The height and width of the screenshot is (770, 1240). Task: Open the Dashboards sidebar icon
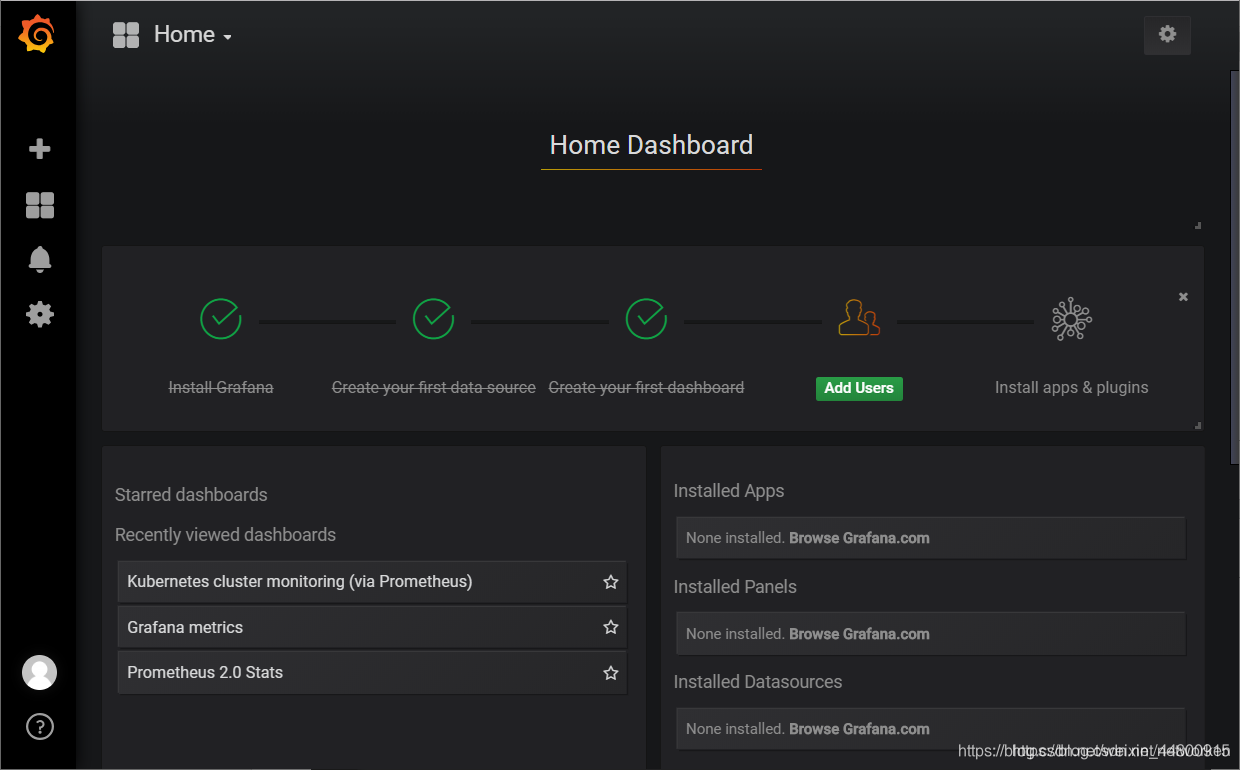pos(39,205)
